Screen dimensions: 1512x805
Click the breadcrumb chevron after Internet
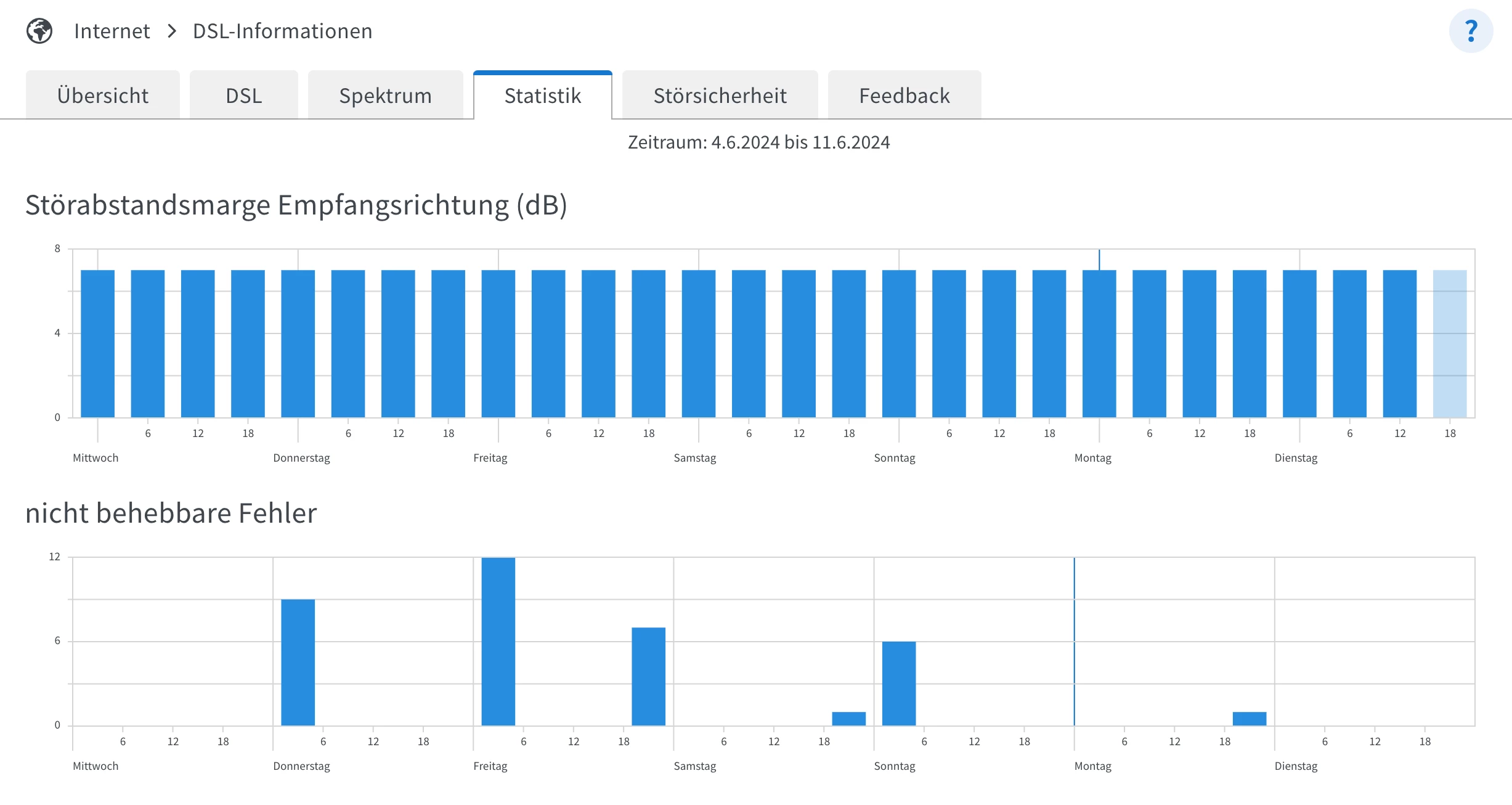click(172, 31)
